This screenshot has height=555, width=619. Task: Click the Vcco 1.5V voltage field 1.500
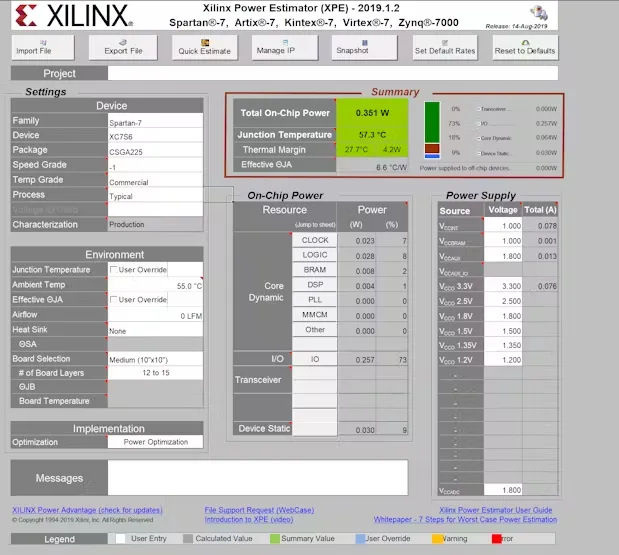tap(503, 330)
